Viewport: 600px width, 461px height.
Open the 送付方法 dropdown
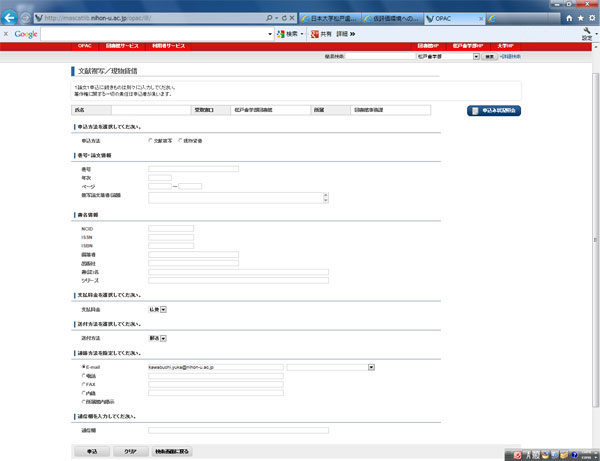point(163,339)
